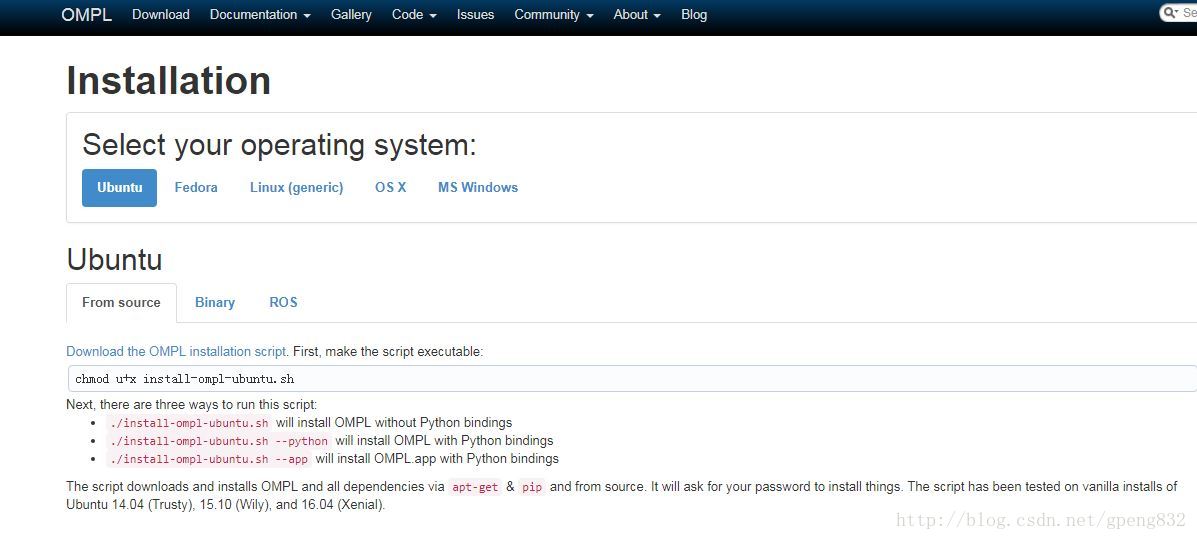Click the OMPL brand logo link
Viewport: 1197px width, 540px height.
[x=86, y=15]
